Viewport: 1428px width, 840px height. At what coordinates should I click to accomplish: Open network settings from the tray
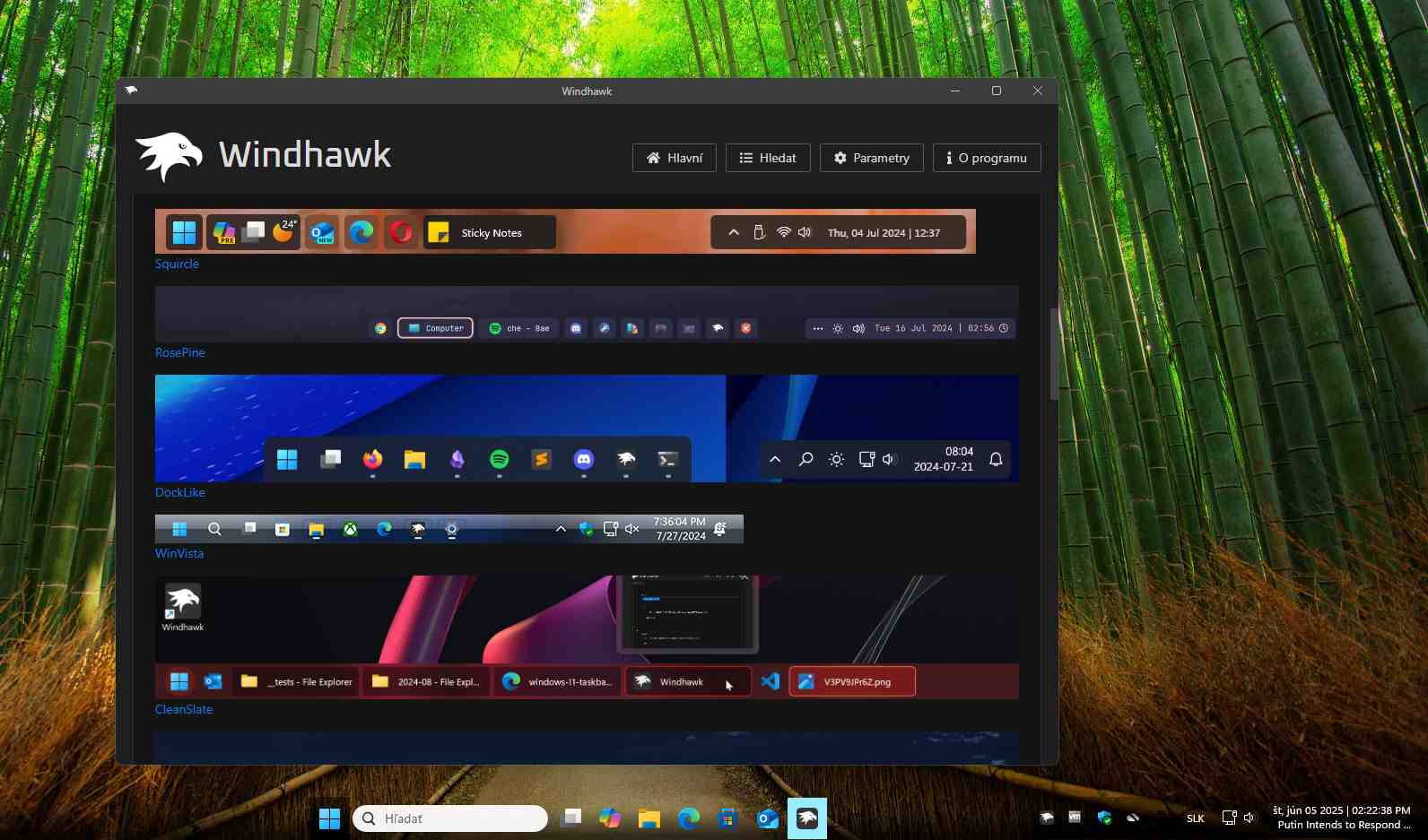coord(1230,818)
